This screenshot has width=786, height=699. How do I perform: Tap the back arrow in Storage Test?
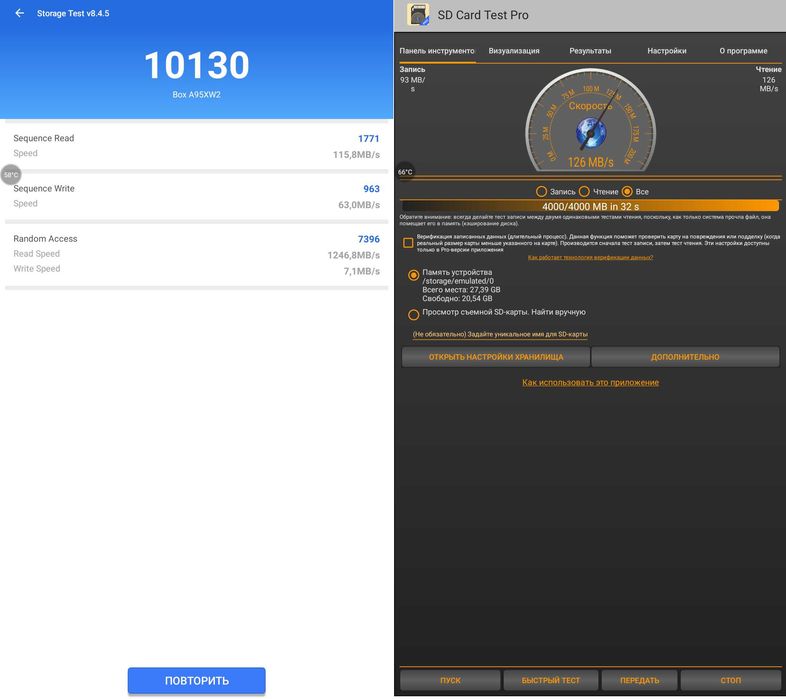click(20, 13)
